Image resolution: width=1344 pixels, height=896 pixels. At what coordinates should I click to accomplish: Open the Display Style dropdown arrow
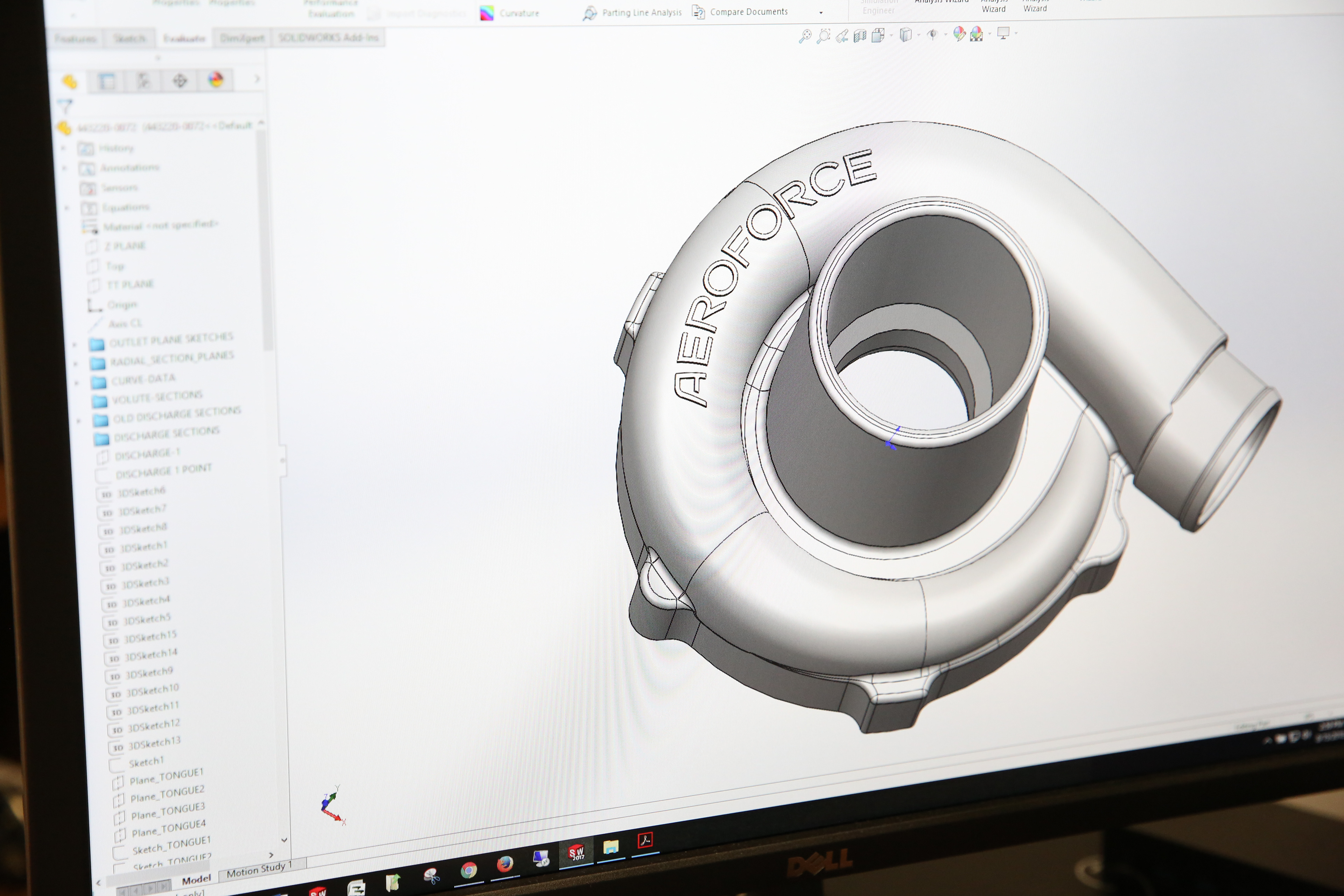919,35
